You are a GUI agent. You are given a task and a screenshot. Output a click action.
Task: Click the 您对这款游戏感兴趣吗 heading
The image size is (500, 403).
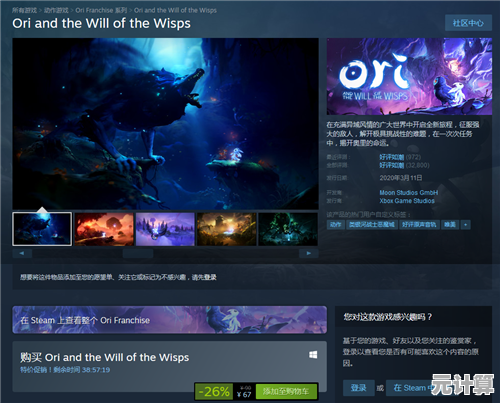[x=388, y=317]
